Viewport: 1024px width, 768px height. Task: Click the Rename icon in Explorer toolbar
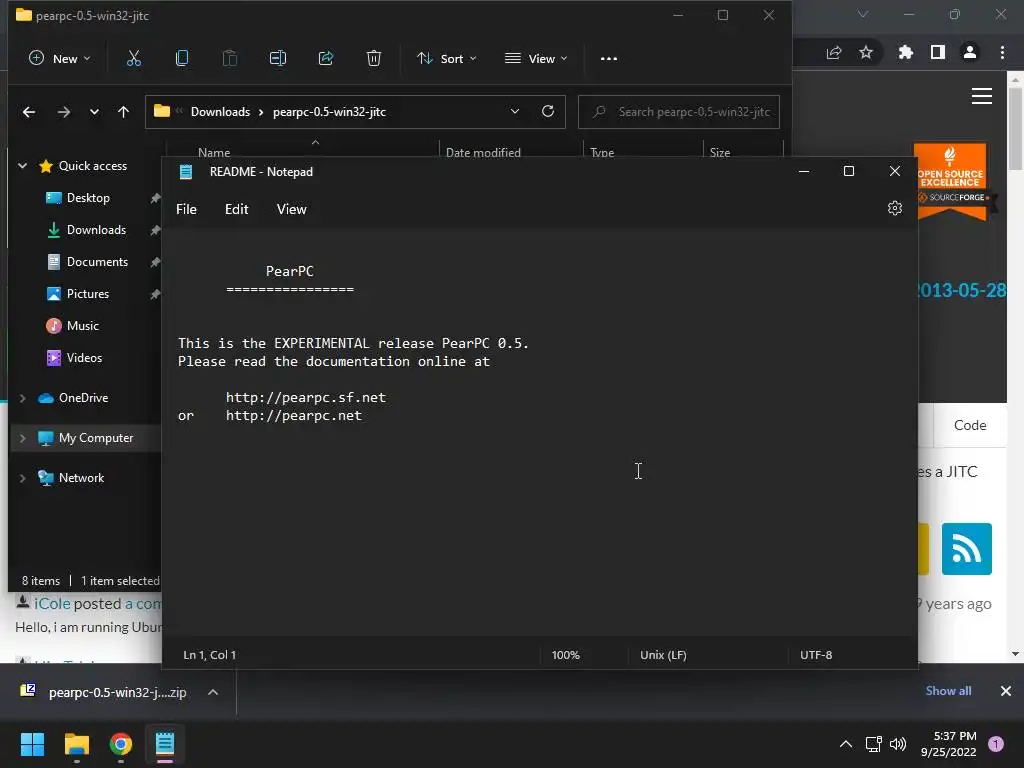[278, 59]
